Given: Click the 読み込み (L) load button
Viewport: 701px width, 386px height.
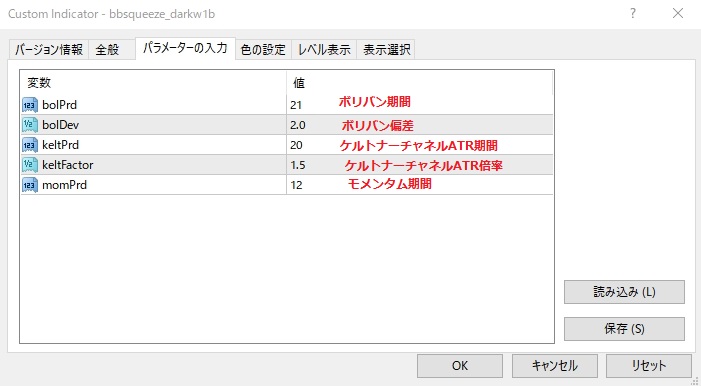Looking at the screenshot, I should (x=624, y=292).
